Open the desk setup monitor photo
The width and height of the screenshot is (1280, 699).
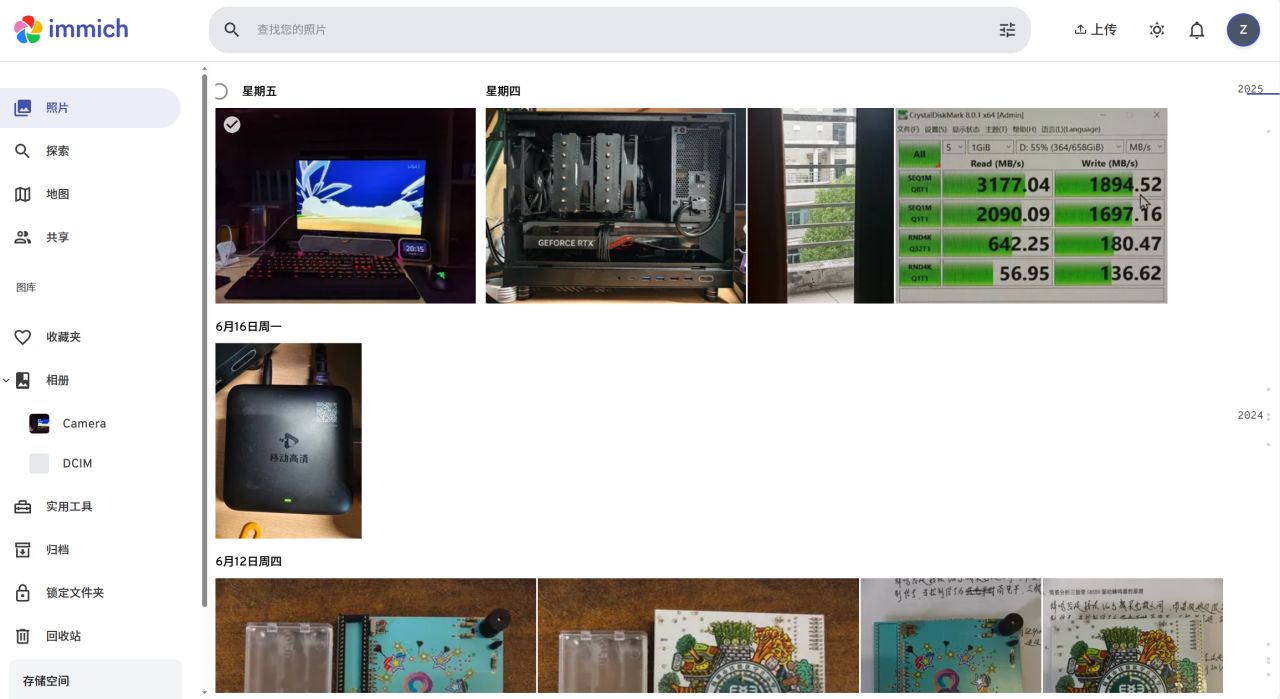point(346,206)
